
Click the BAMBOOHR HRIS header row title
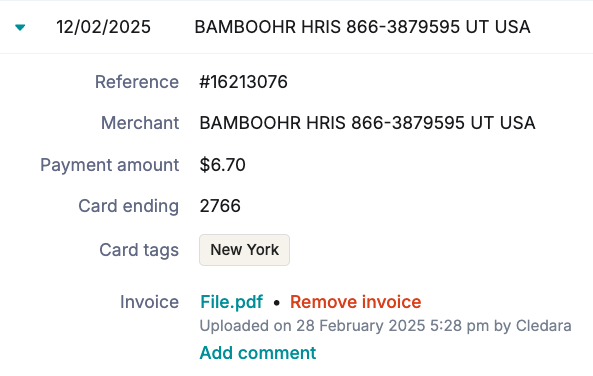point(362,27)
